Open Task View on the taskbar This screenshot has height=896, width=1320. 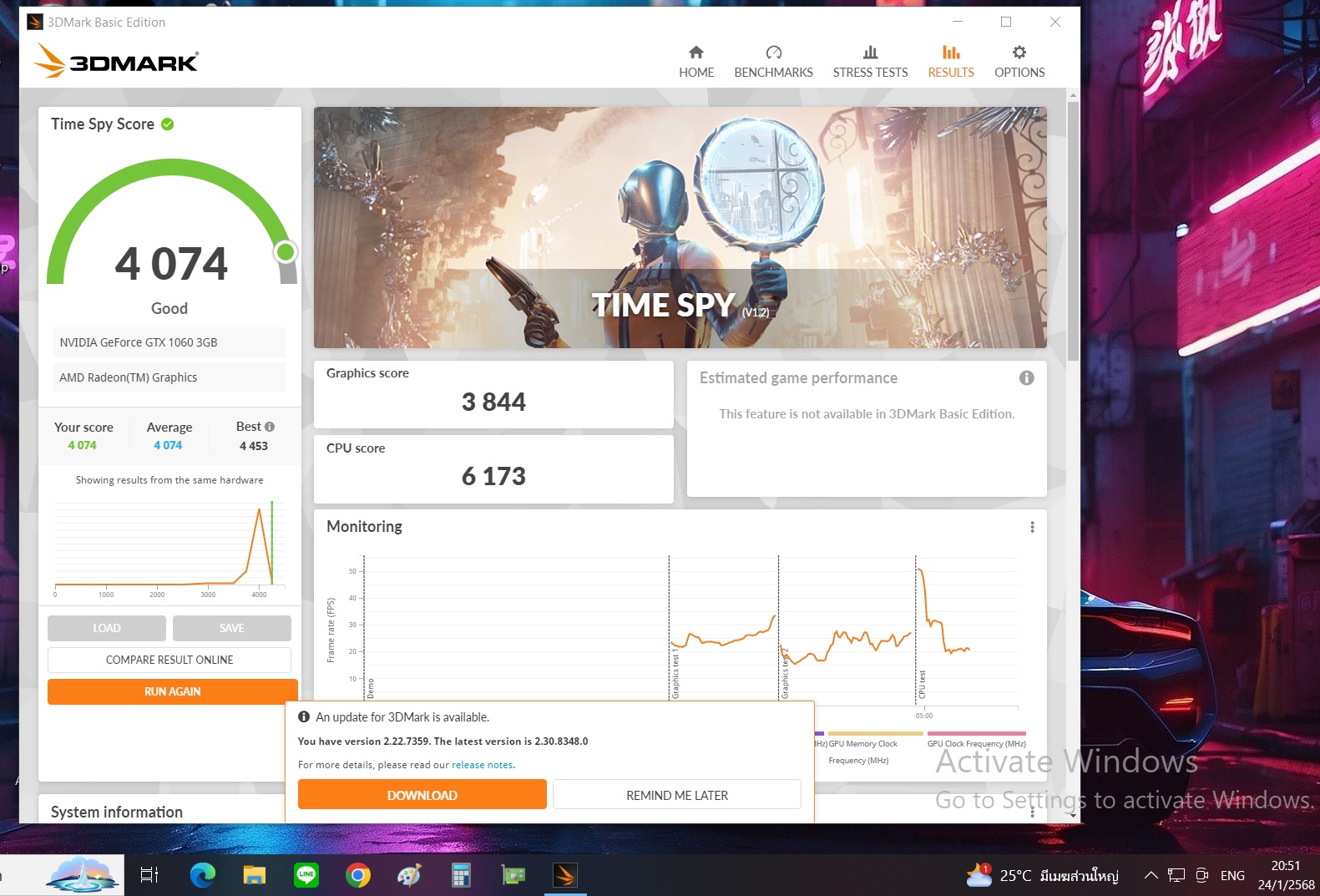coord(149,875)
